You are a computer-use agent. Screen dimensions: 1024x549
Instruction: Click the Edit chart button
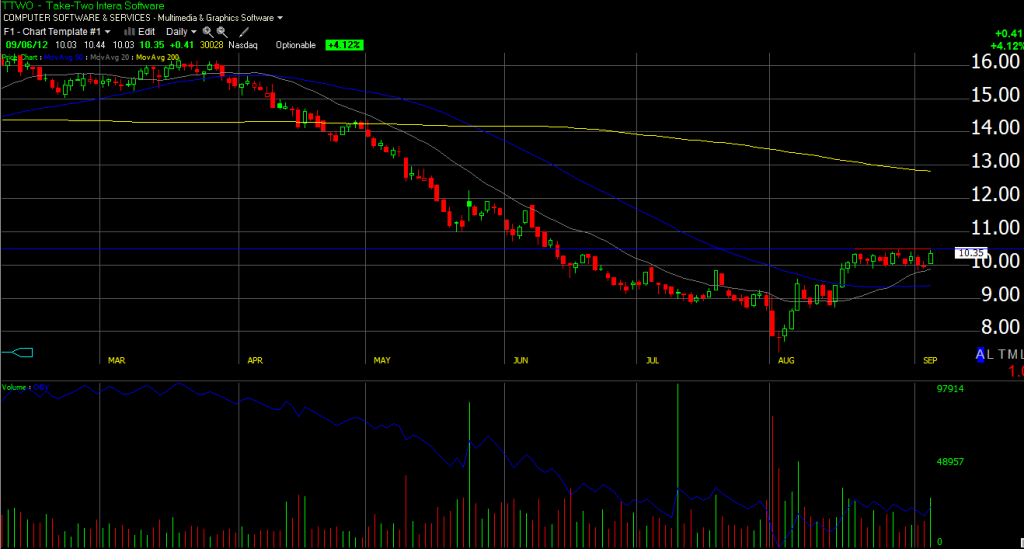[146, 31]
